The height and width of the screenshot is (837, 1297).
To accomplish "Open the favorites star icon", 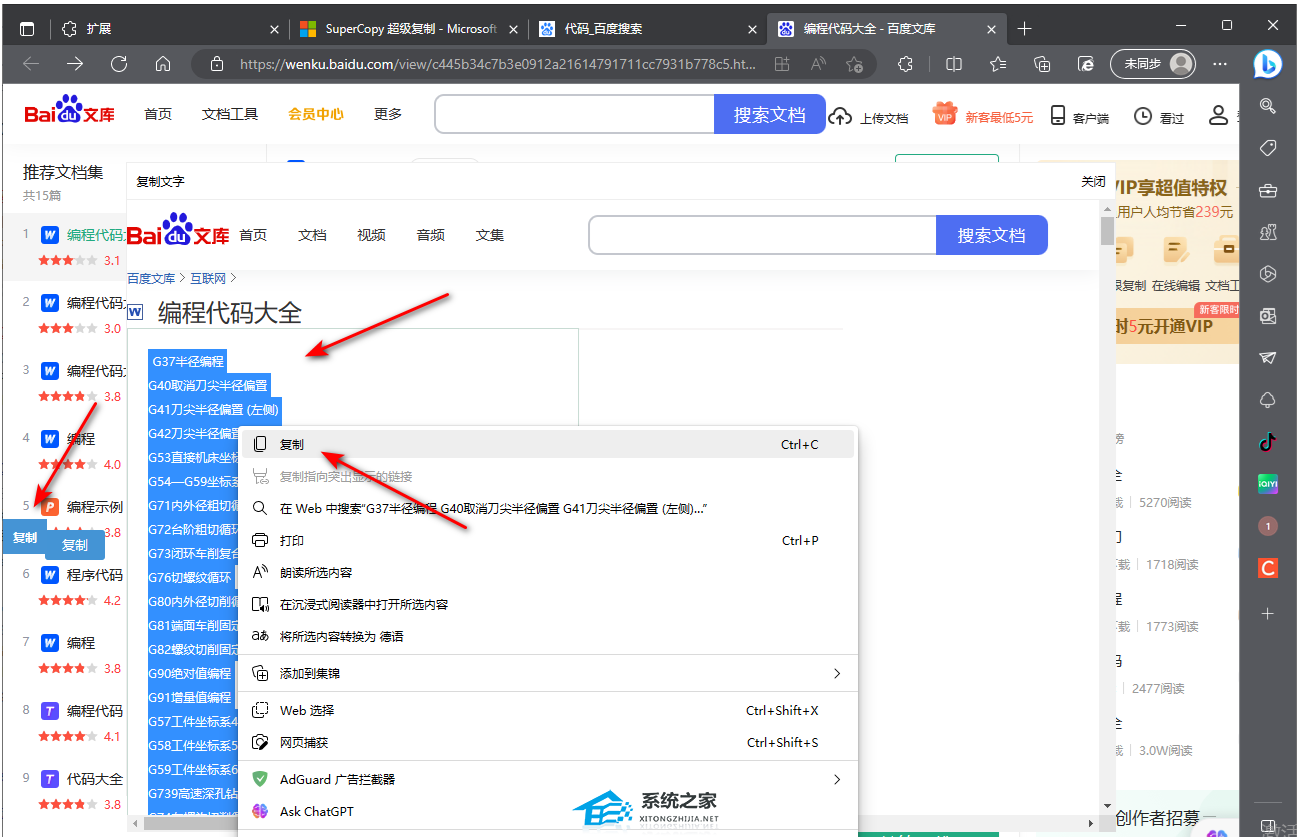I will coord(998,64).
